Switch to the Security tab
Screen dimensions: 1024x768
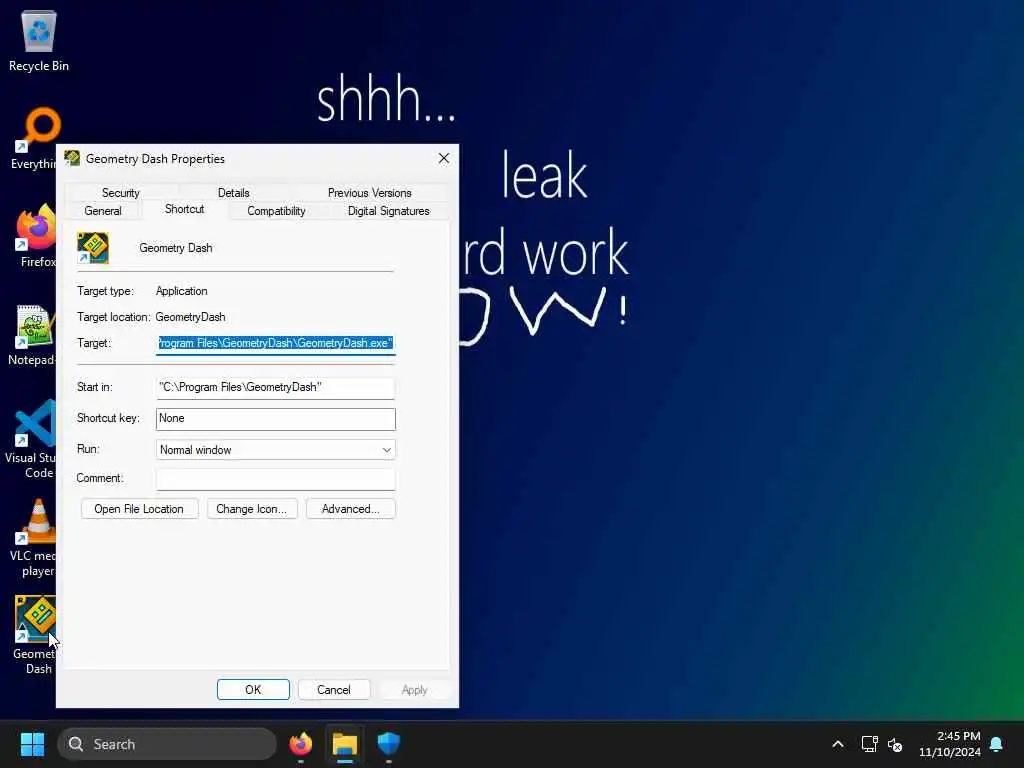click(x=121, y=193)
